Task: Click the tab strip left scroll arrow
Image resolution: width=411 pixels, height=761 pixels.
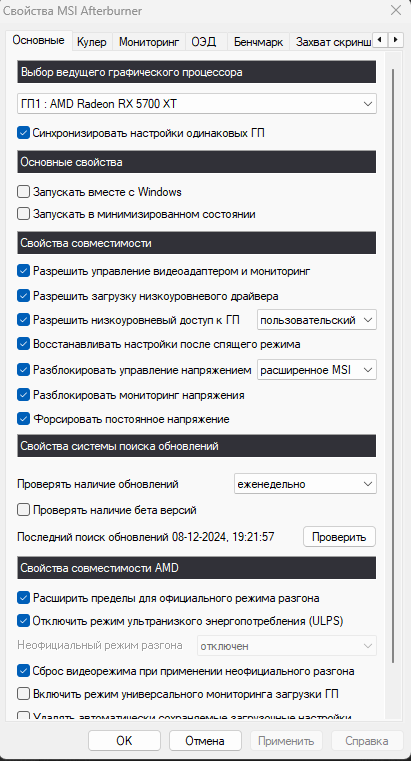Action: point(381,39)
